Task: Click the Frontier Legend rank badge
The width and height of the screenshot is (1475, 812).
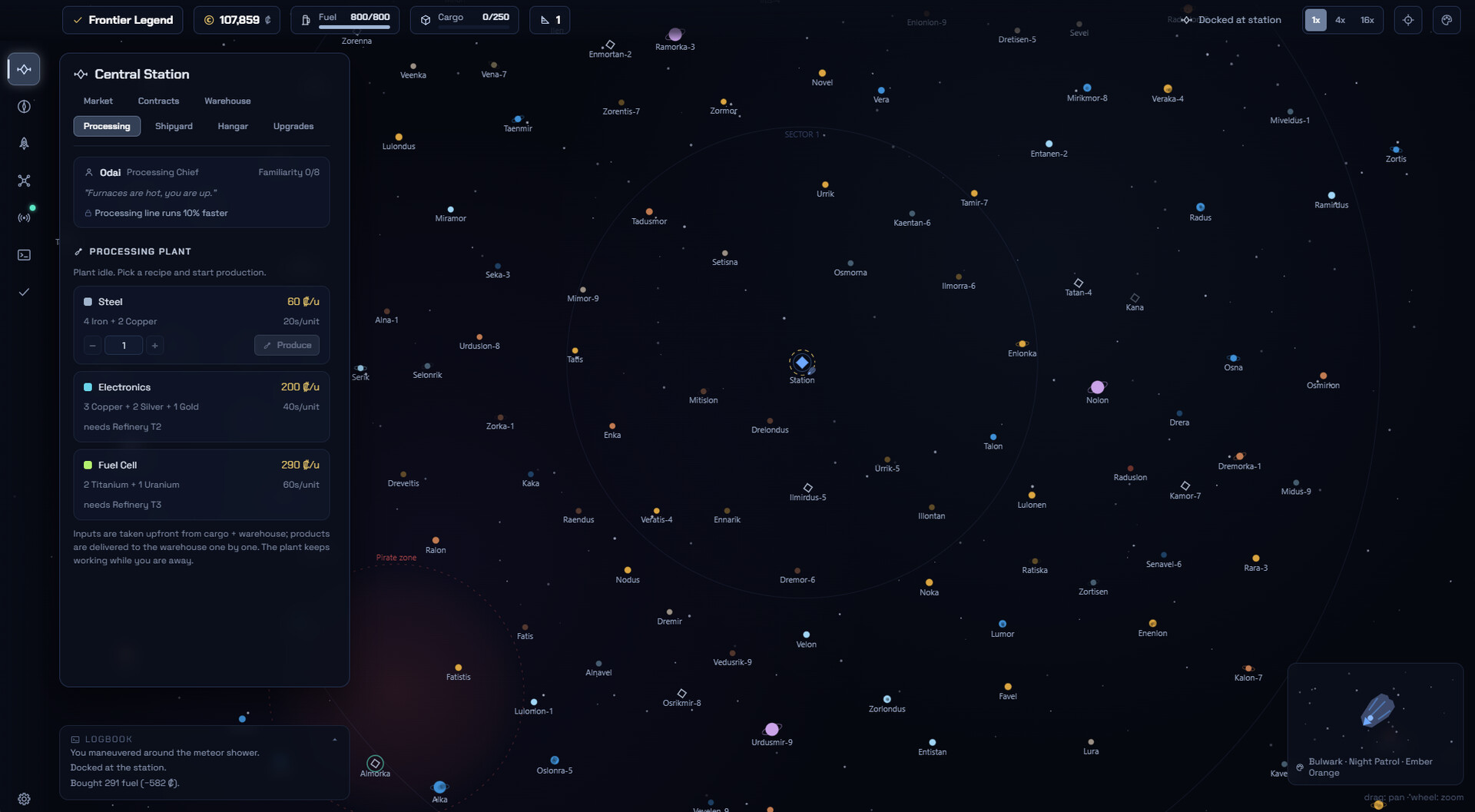Action: (123, 20)
